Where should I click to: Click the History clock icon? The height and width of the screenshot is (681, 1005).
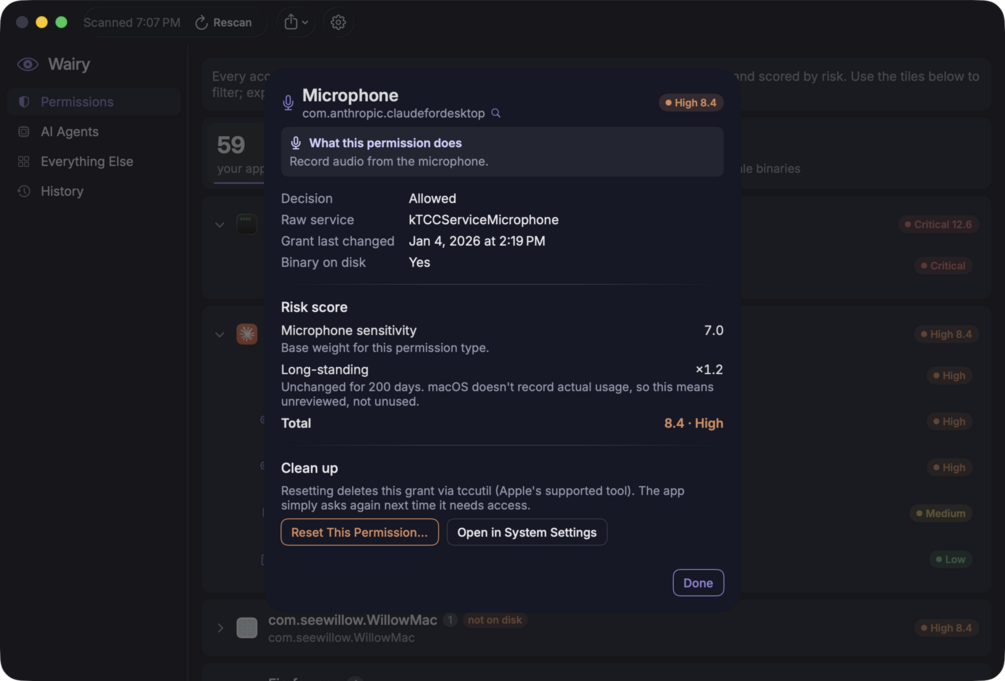tap(24, 191)
